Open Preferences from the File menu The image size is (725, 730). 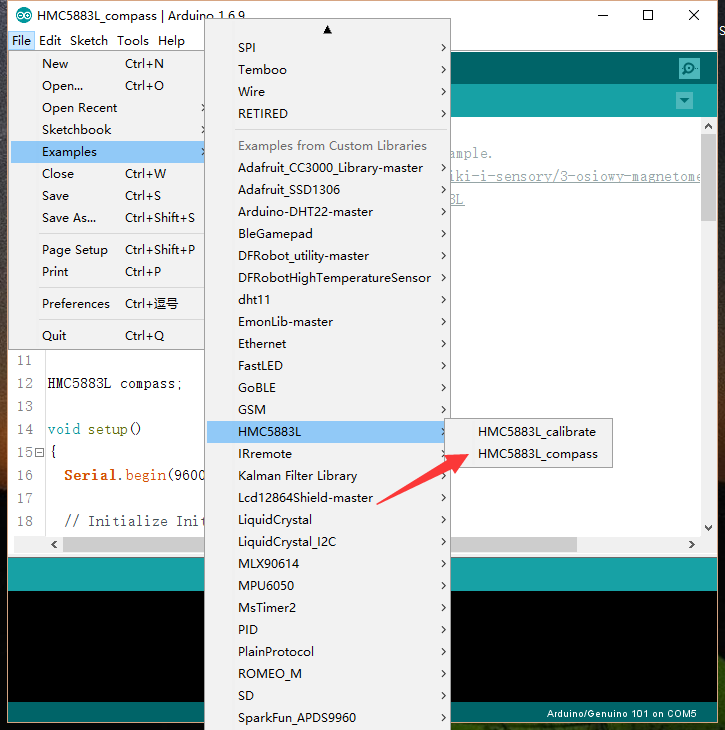108,304
